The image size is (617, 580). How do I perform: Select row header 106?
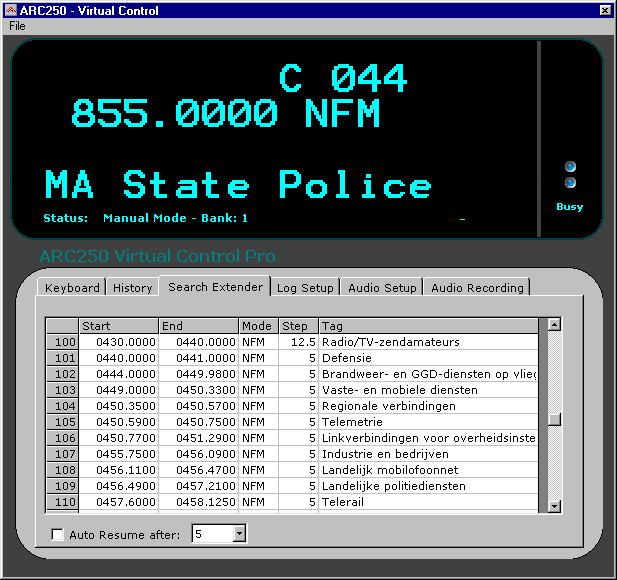63,438
